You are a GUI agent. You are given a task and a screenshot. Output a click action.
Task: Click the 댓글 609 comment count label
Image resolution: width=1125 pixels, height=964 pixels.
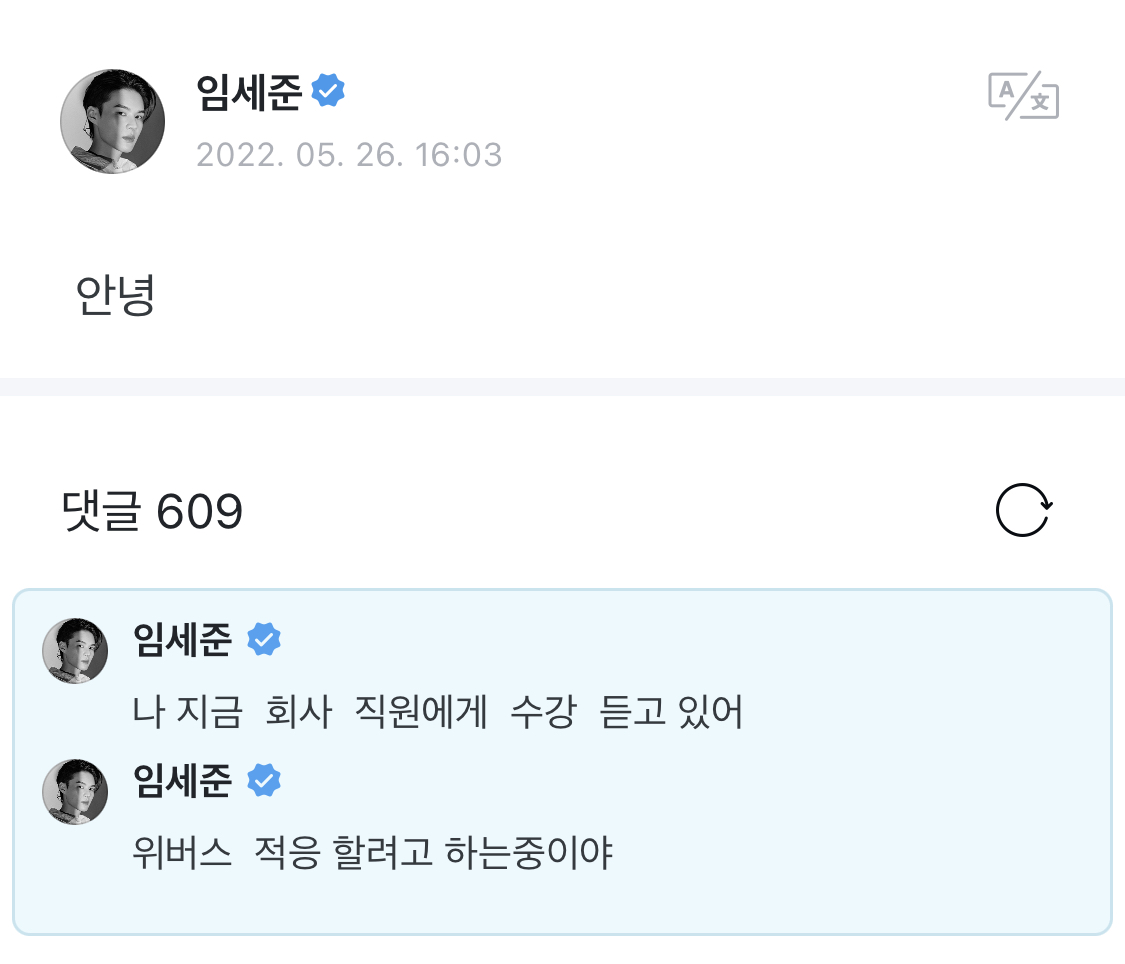(150, 511)
